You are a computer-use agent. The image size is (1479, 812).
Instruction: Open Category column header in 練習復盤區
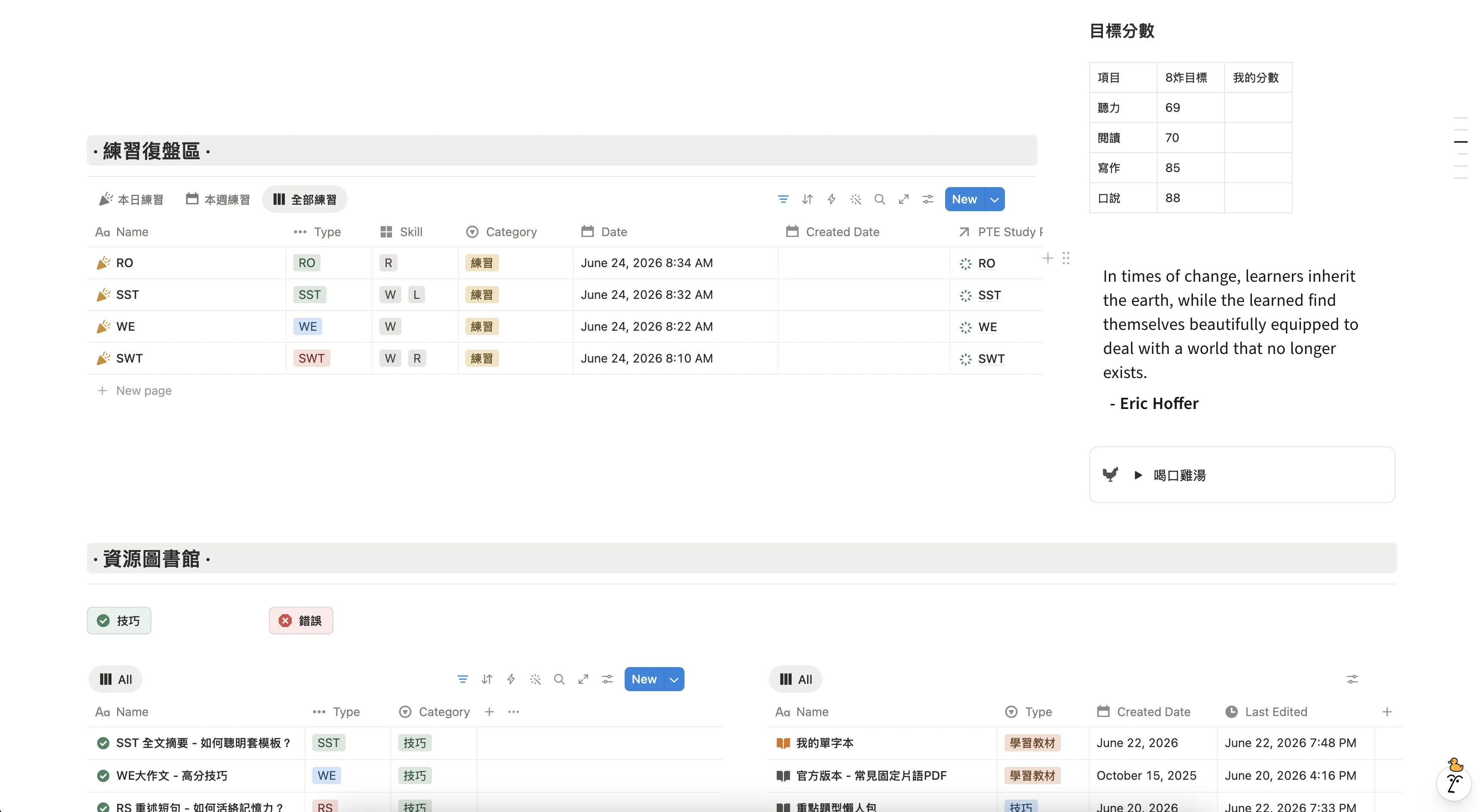[502, 232]
